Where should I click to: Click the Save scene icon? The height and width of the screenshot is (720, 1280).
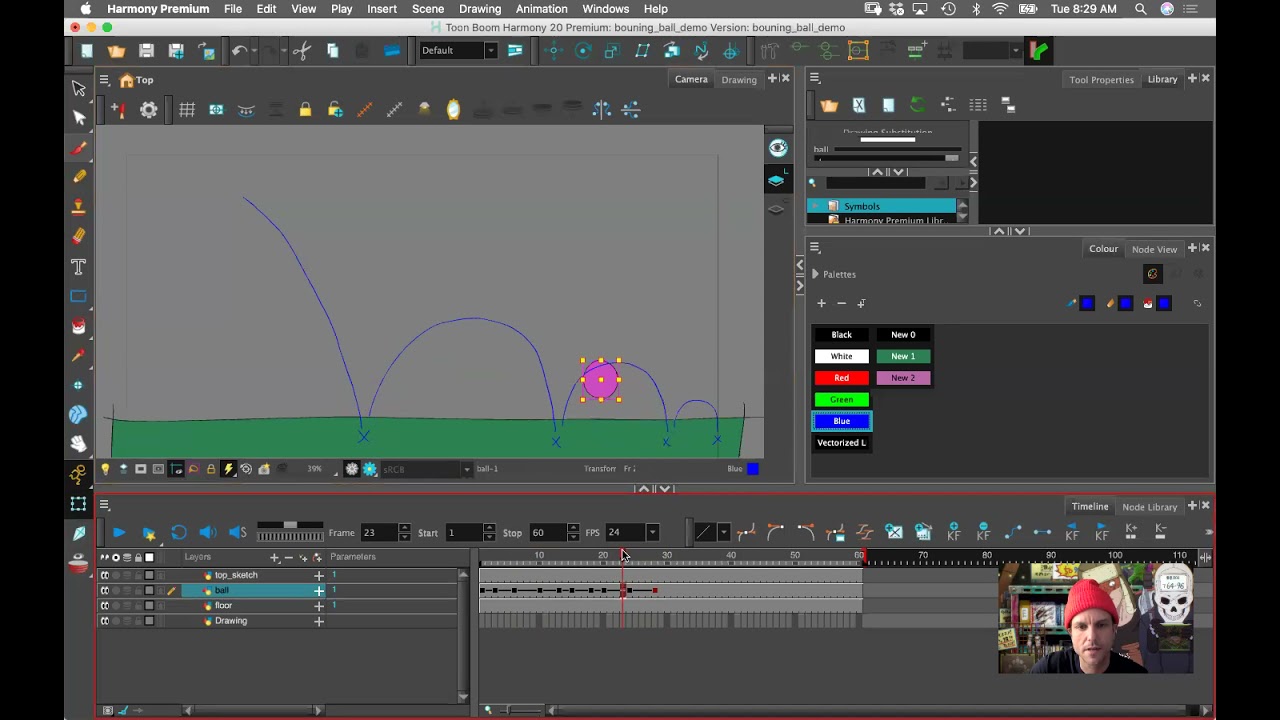click(x=146, y=50)
